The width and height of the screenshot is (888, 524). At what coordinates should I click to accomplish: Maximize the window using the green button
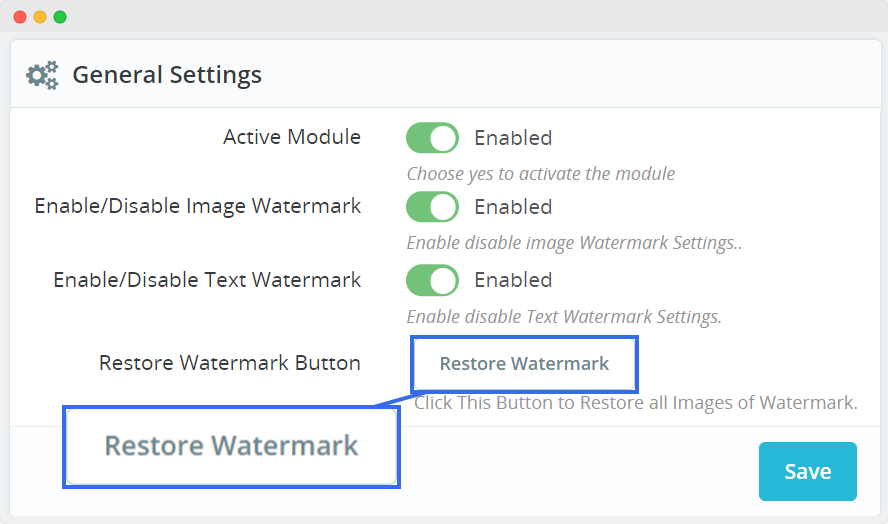(60, 17)
